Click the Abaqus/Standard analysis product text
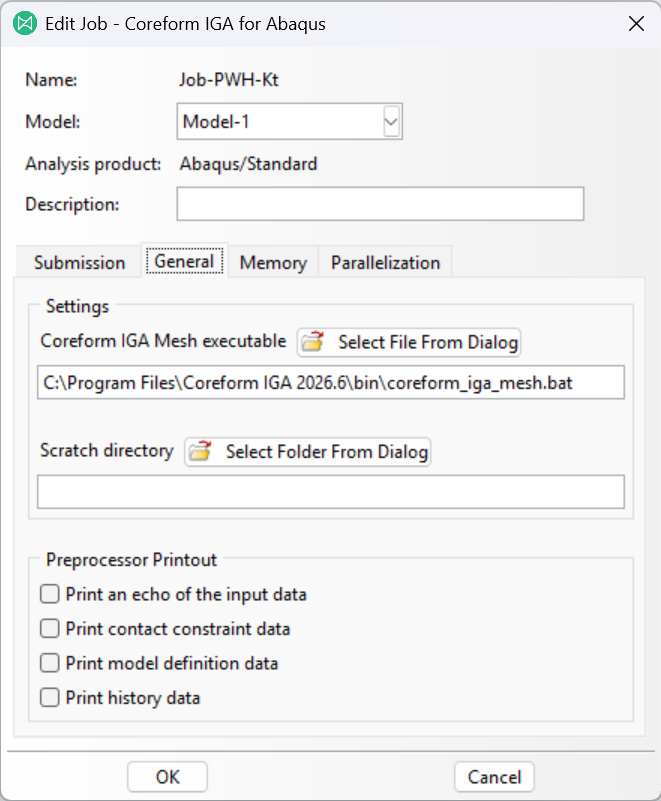 coord(248,164)
